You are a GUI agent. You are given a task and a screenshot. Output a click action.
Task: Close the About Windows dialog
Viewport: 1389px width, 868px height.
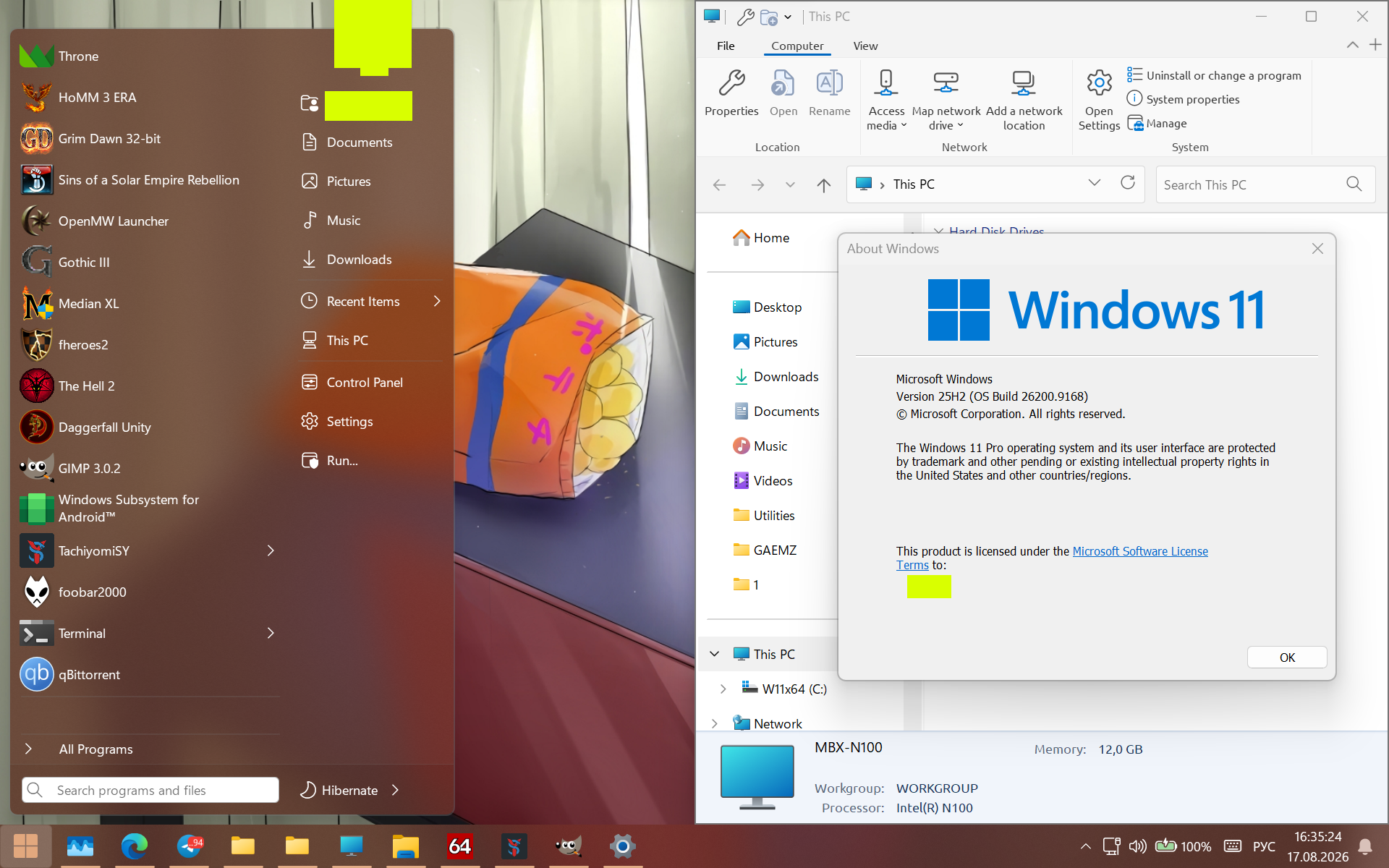pos(1317,249)
